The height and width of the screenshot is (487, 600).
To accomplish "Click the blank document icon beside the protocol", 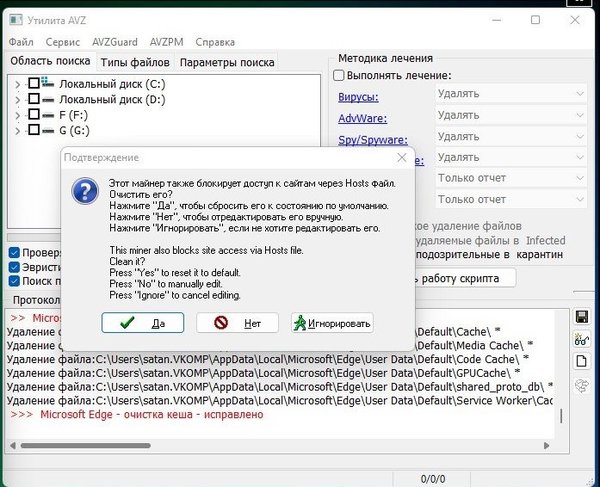I will [x=582, y=361].
